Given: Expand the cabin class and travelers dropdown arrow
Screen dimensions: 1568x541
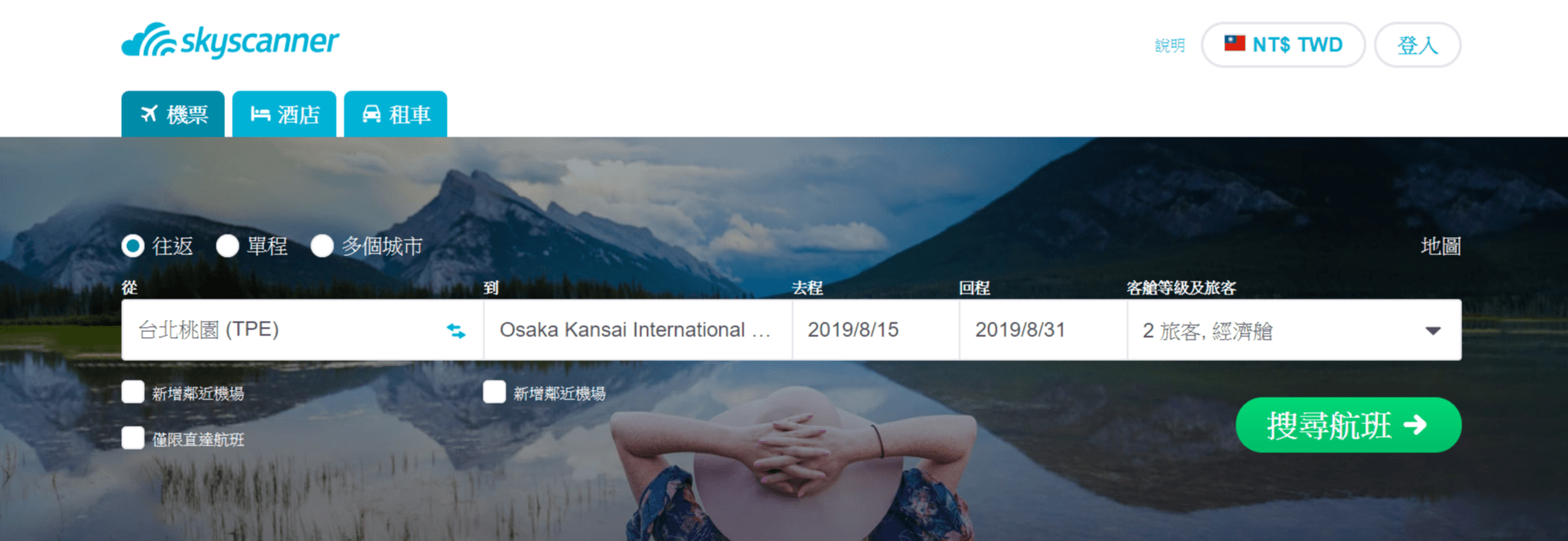Looking at the screenshot, I should pos(1433,331).
